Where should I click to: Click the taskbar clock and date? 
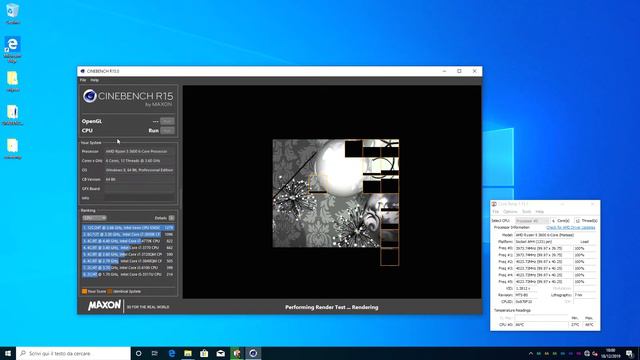tap(611, 353)
